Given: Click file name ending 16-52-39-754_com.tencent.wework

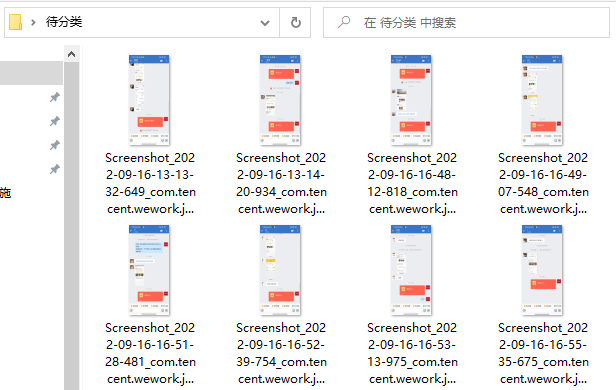Looking at the screenshot, I should tap(281, 353).
